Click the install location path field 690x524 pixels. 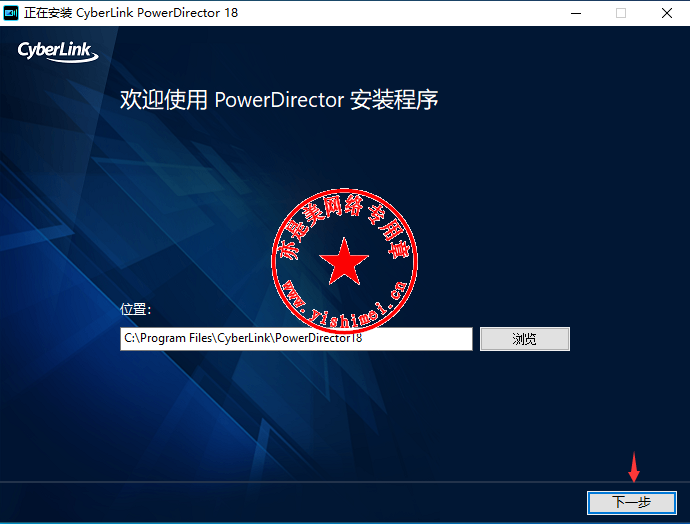(x=296, y=339)
